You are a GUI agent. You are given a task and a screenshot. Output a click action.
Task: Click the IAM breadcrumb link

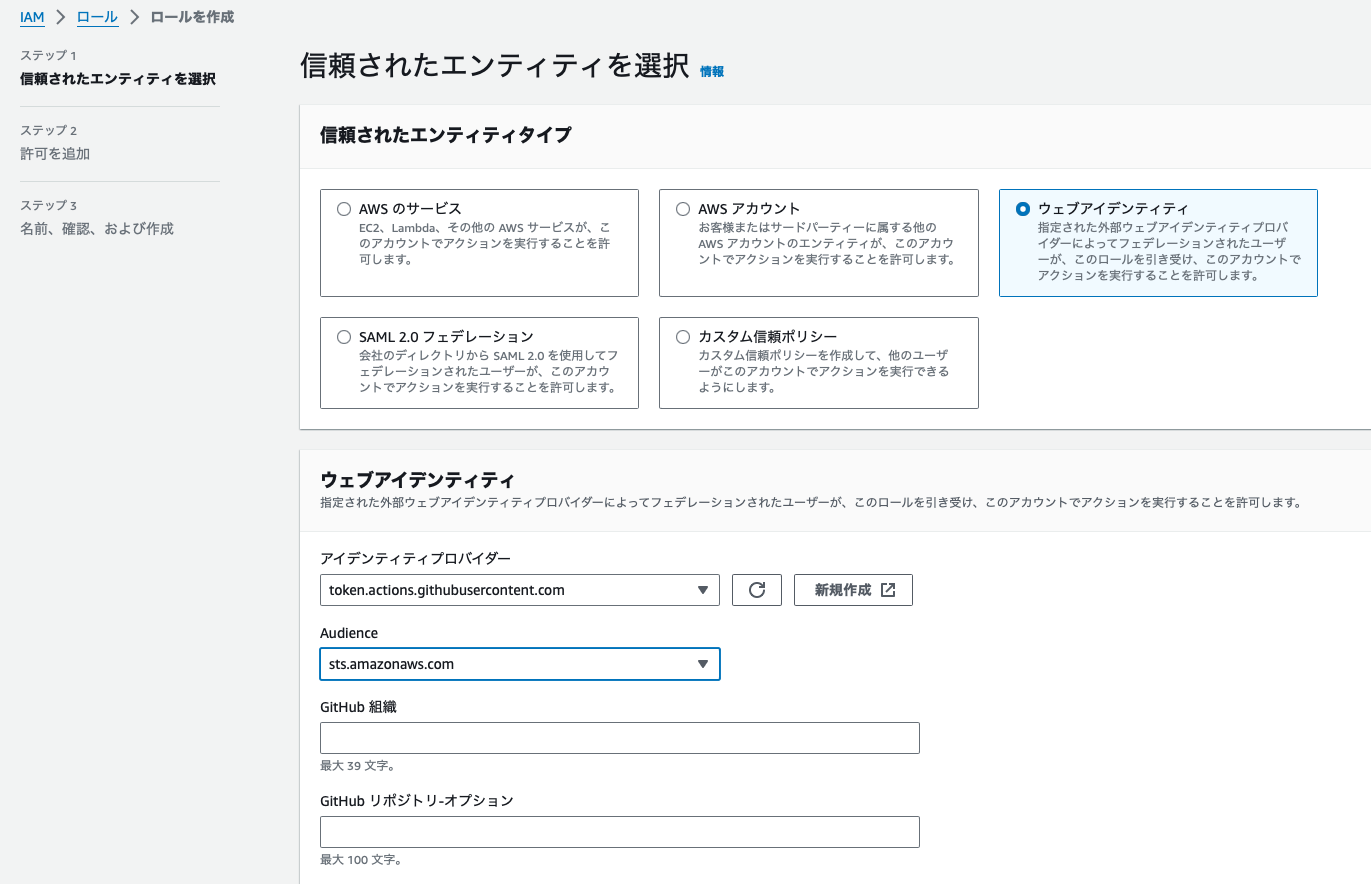point(32,17)
